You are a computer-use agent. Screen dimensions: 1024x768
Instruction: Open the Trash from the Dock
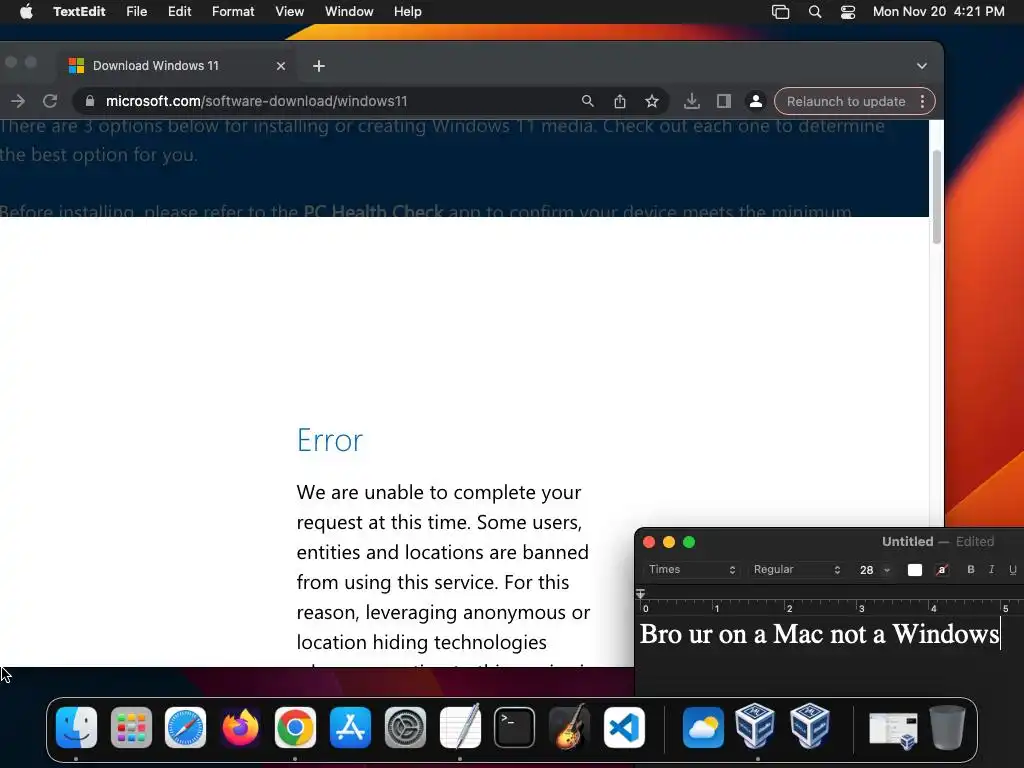pos(947,727)
